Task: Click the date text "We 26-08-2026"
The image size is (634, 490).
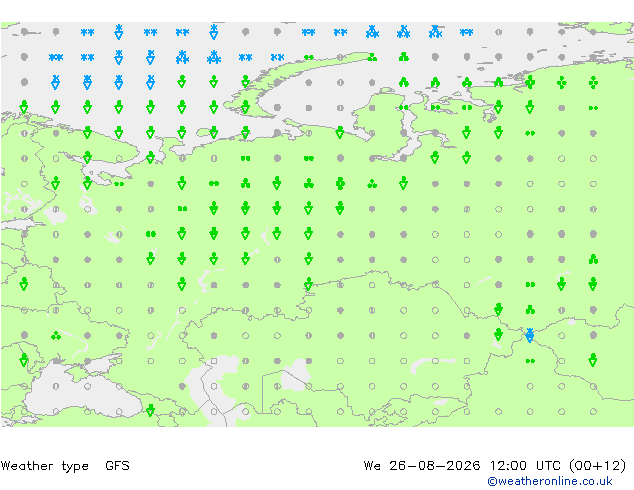Action: pos(422,466)
